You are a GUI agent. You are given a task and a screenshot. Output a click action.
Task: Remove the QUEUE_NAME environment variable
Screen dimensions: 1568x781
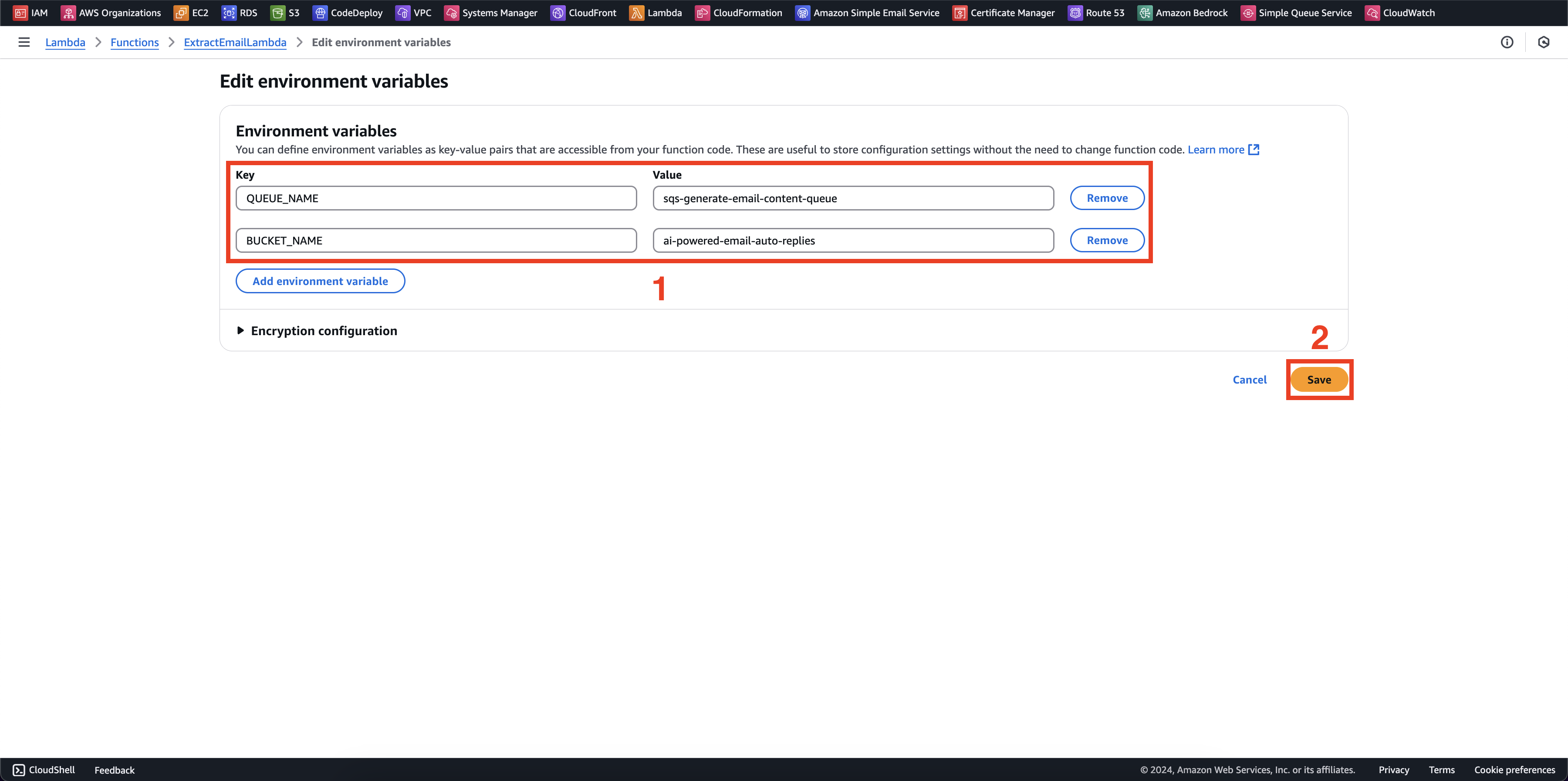(x=1106, y=197)
